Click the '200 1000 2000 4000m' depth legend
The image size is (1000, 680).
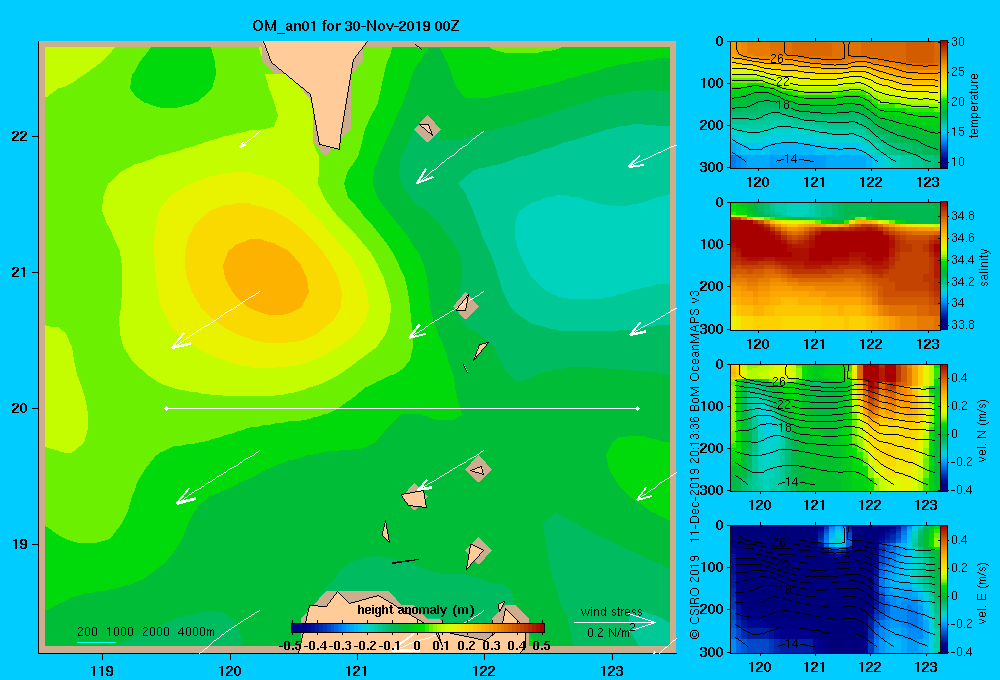[x=146, y=632]
